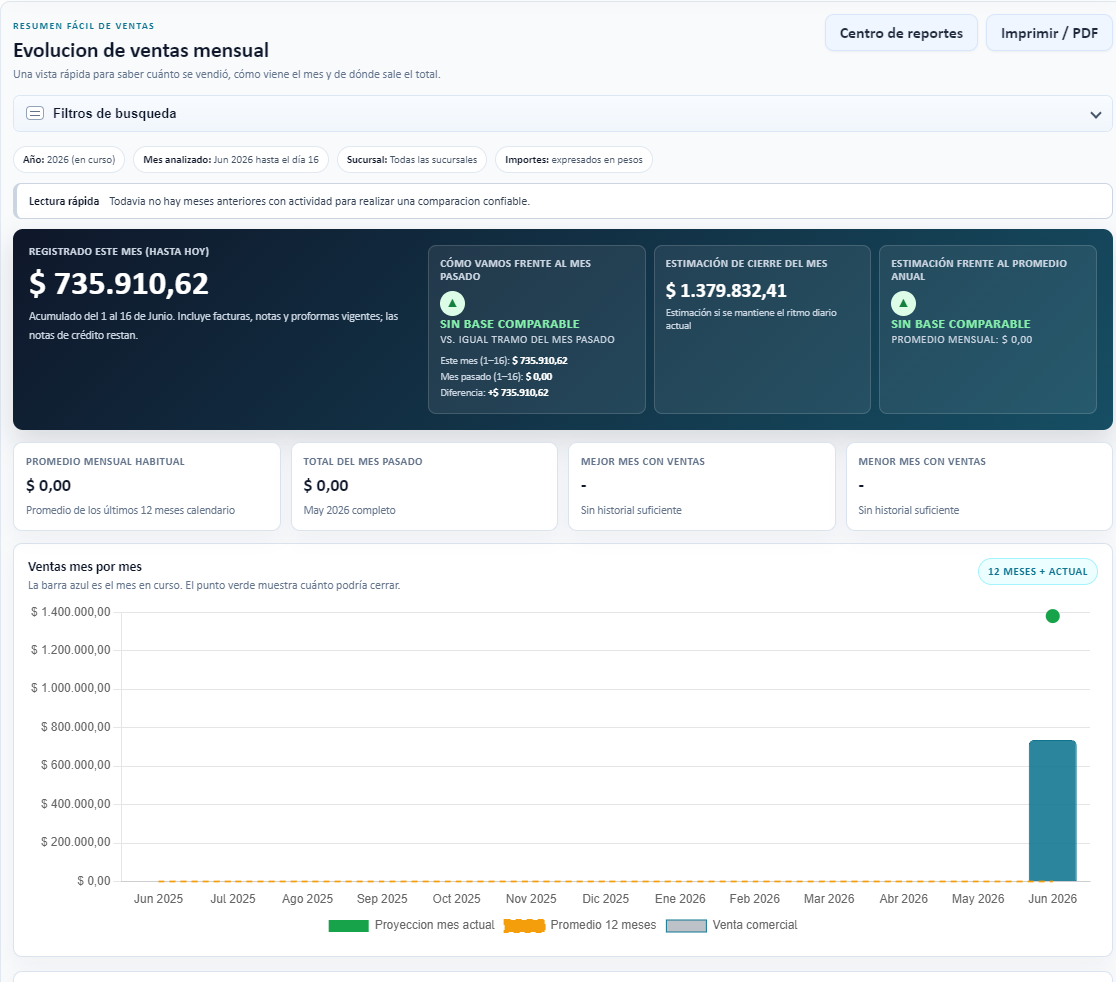
Task: Click the MEJOR MES CON VENTAS card title
Action: click(643, 462)
